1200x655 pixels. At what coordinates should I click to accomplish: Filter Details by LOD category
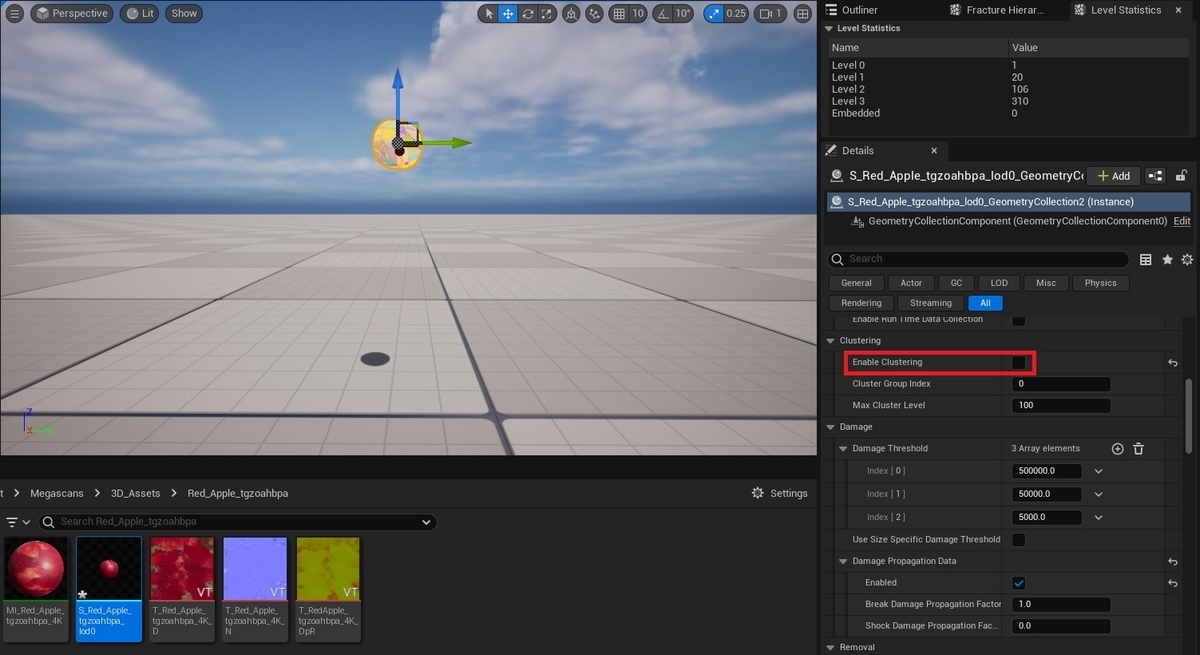(999, 283)
